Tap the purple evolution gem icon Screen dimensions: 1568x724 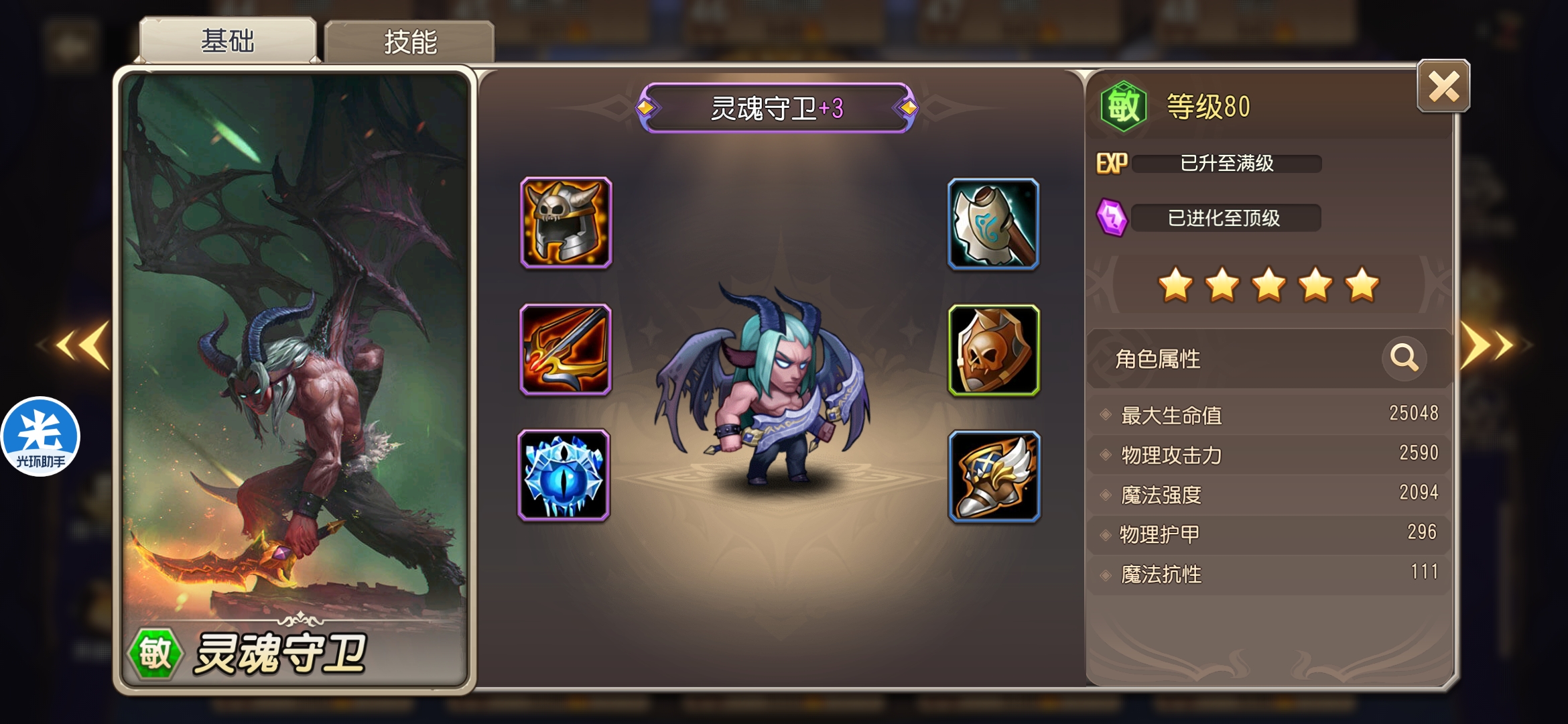click(1112, 218)
